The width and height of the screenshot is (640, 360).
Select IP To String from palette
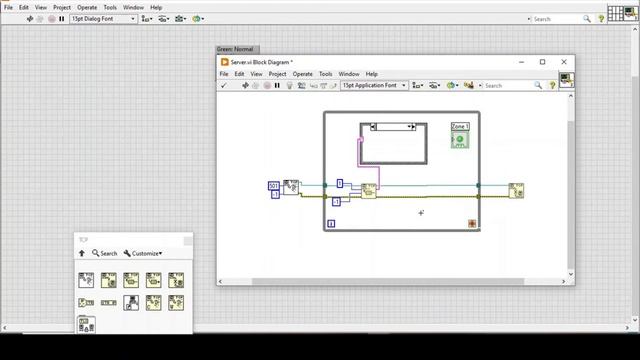tap(86, 302)
